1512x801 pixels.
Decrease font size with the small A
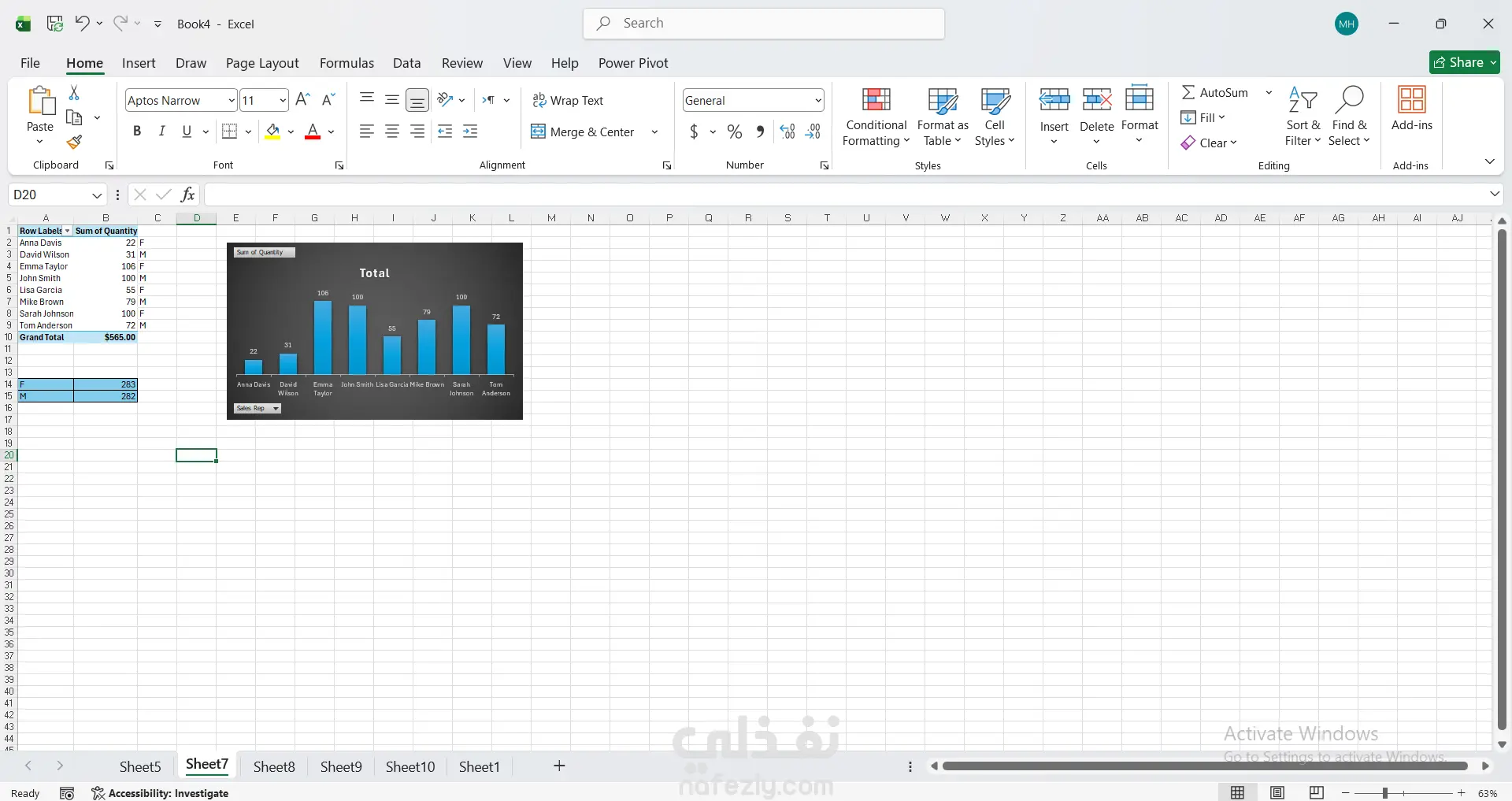(329, 99)
